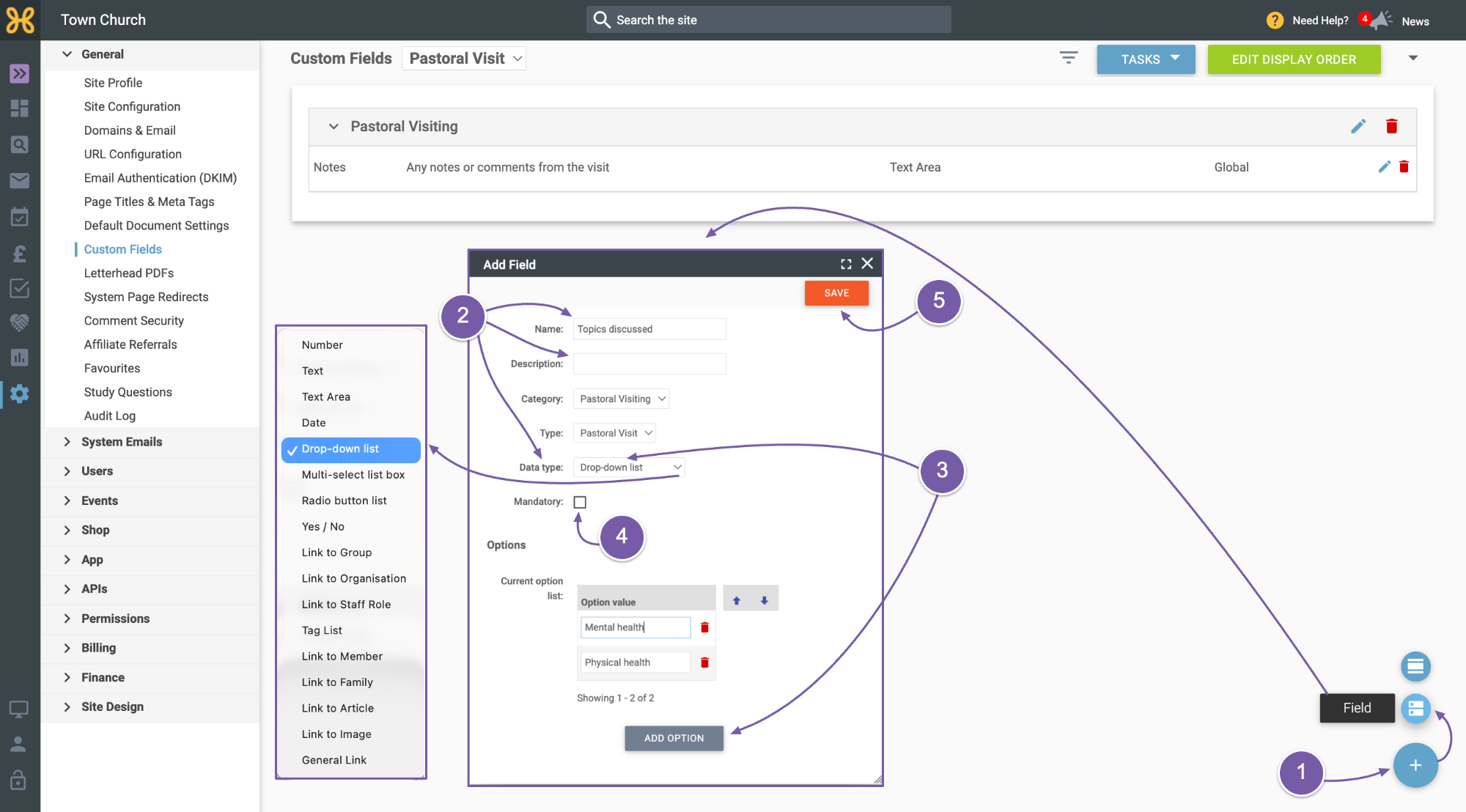Collapse the Pastoral Visiting category chevron
Image resolution: width=1466 pixels, height=812 pixels.
334,127
